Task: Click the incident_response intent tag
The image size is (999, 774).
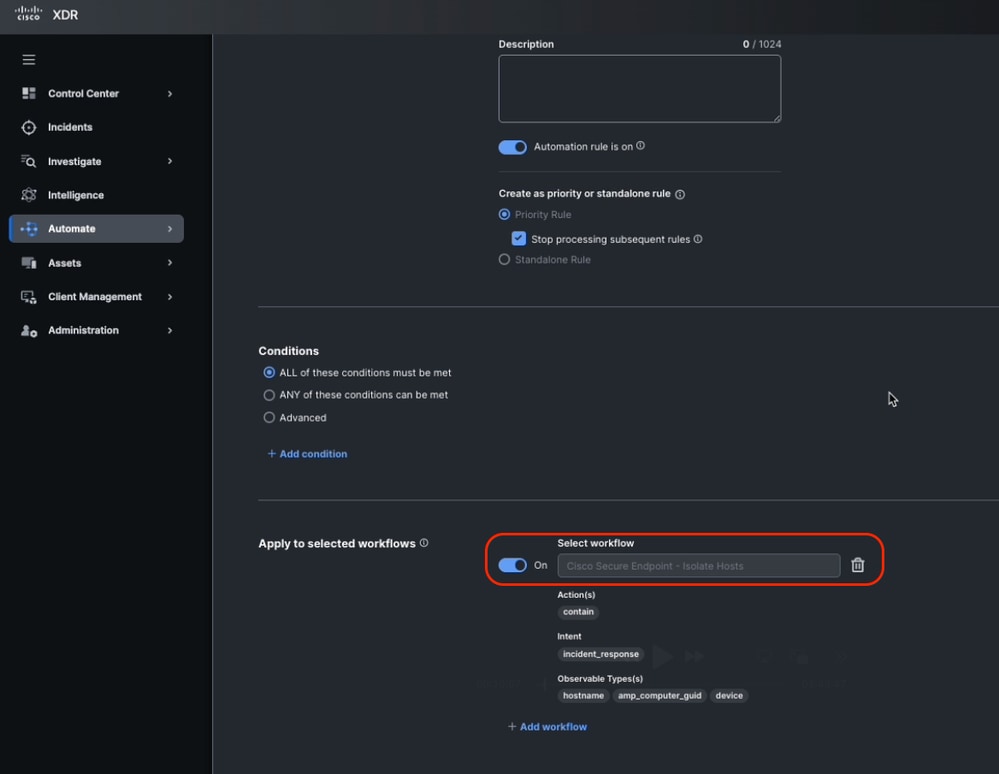Action: (601, 654)
